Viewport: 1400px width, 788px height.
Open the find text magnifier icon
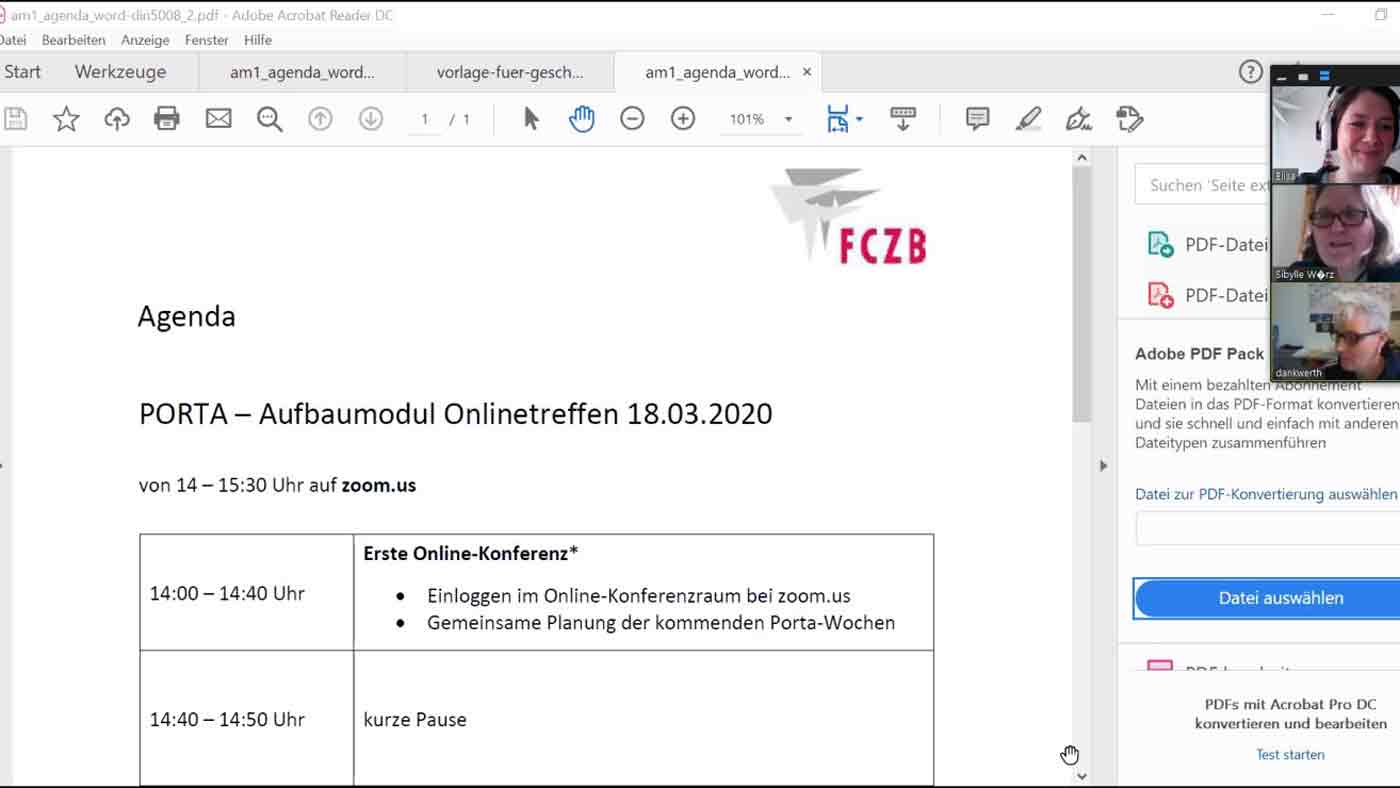269,119
